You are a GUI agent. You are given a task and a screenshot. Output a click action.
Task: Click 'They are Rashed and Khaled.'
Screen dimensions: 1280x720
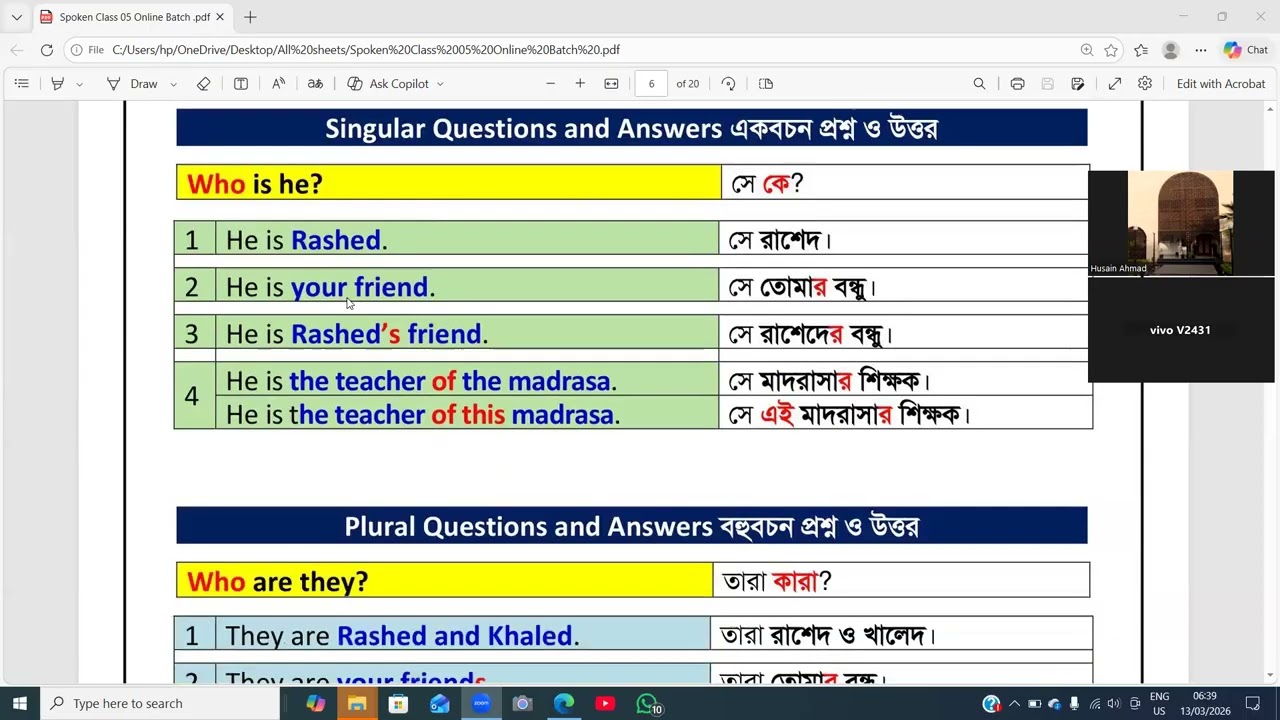(x=402, y=636)
